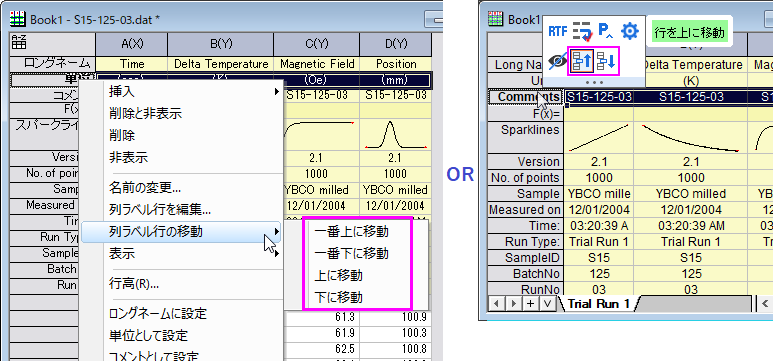This screenshot has width=773, height=361.
Task: Open the V sheet list button
Action: [x=547, y=303]
